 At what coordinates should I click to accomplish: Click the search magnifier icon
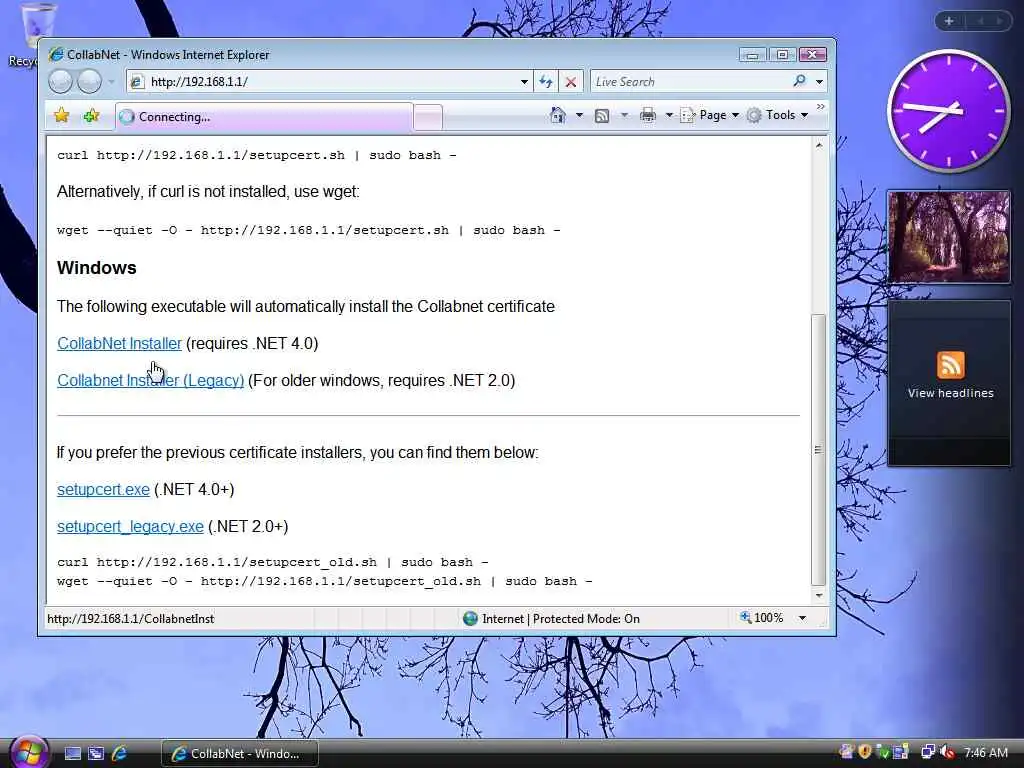[x=799, y=81]
